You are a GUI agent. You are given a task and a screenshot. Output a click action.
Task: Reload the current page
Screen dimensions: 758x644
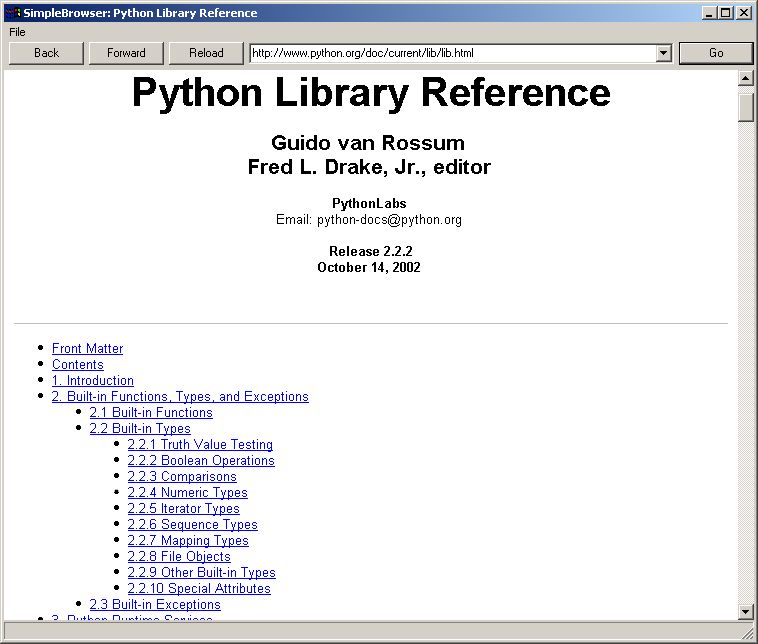pyautogui.click(x=206, y=53)
